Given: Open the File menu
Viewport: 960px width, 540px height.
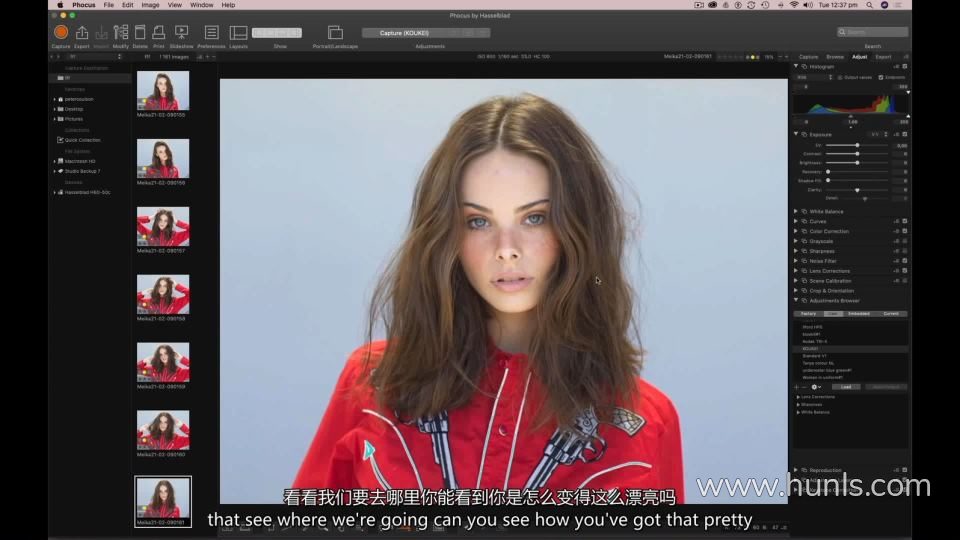Looking at the screenshot, I should (x=108, y=5).
